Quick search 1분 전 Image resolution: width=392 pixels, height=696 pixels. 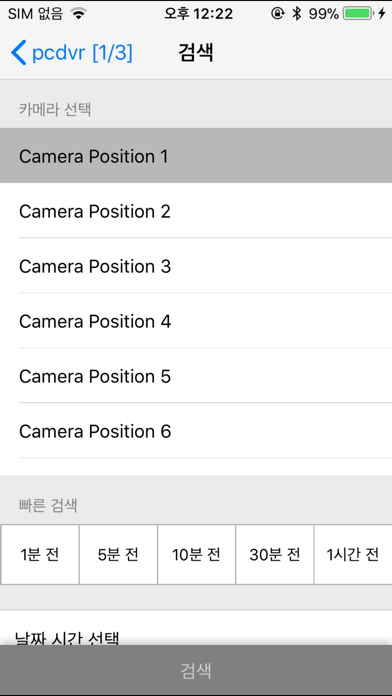(40, 554)
